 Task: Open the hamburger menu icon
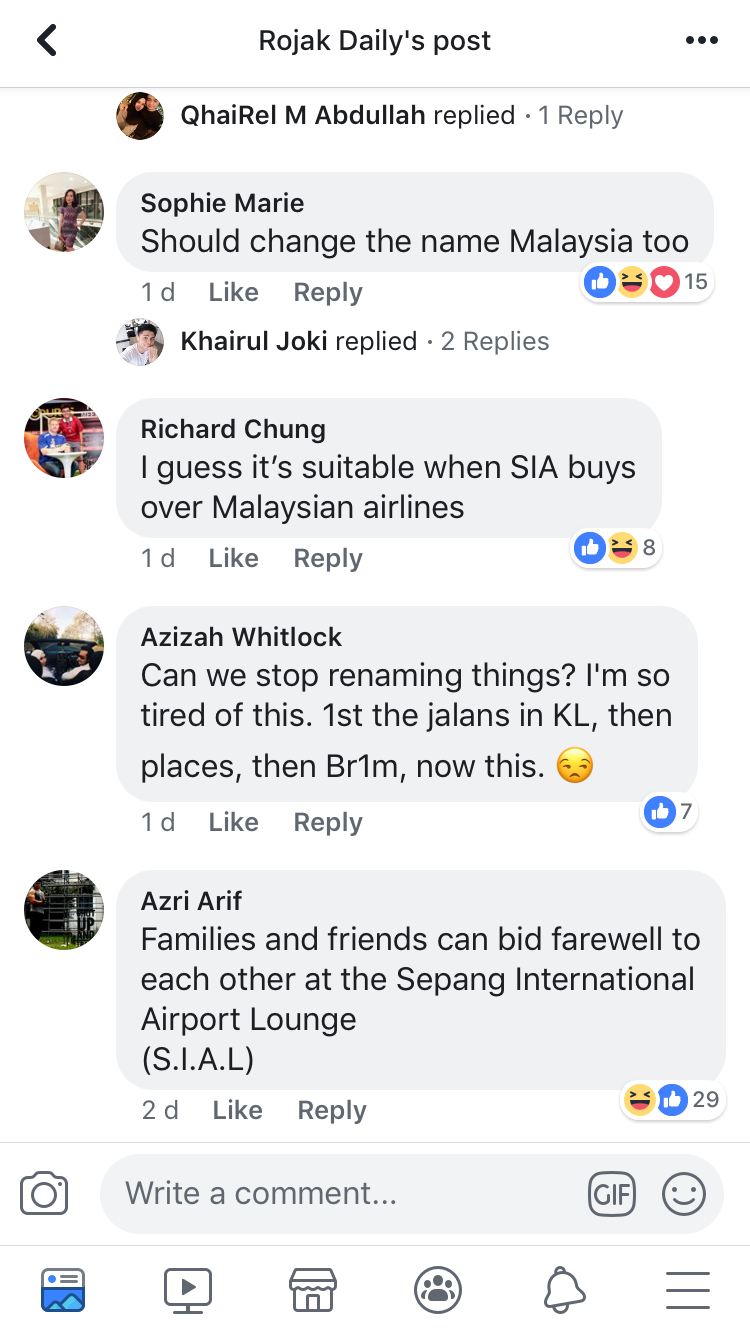pos(687,1290)
